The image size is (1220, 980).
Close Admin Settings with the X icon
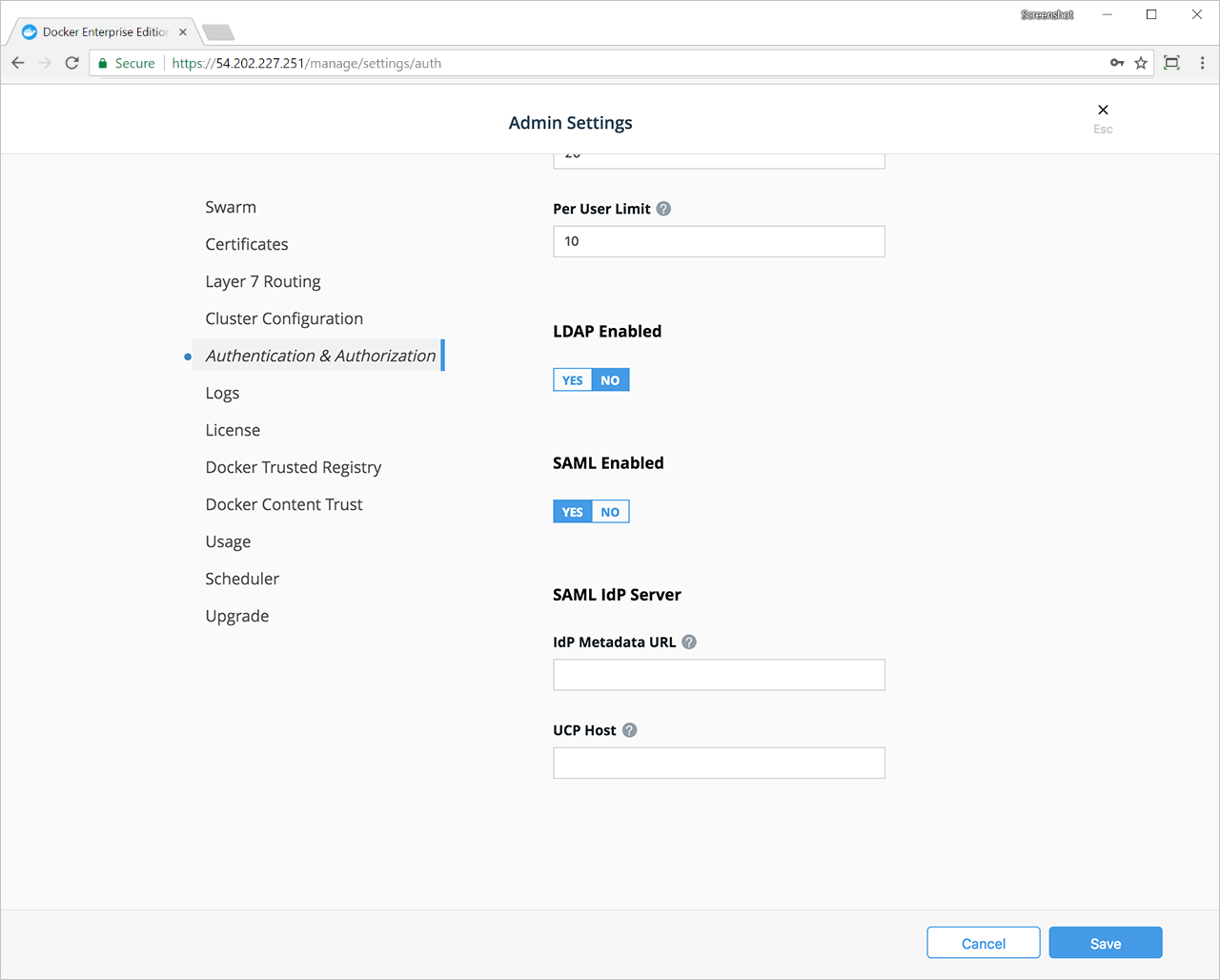[x=1103, y=111]
